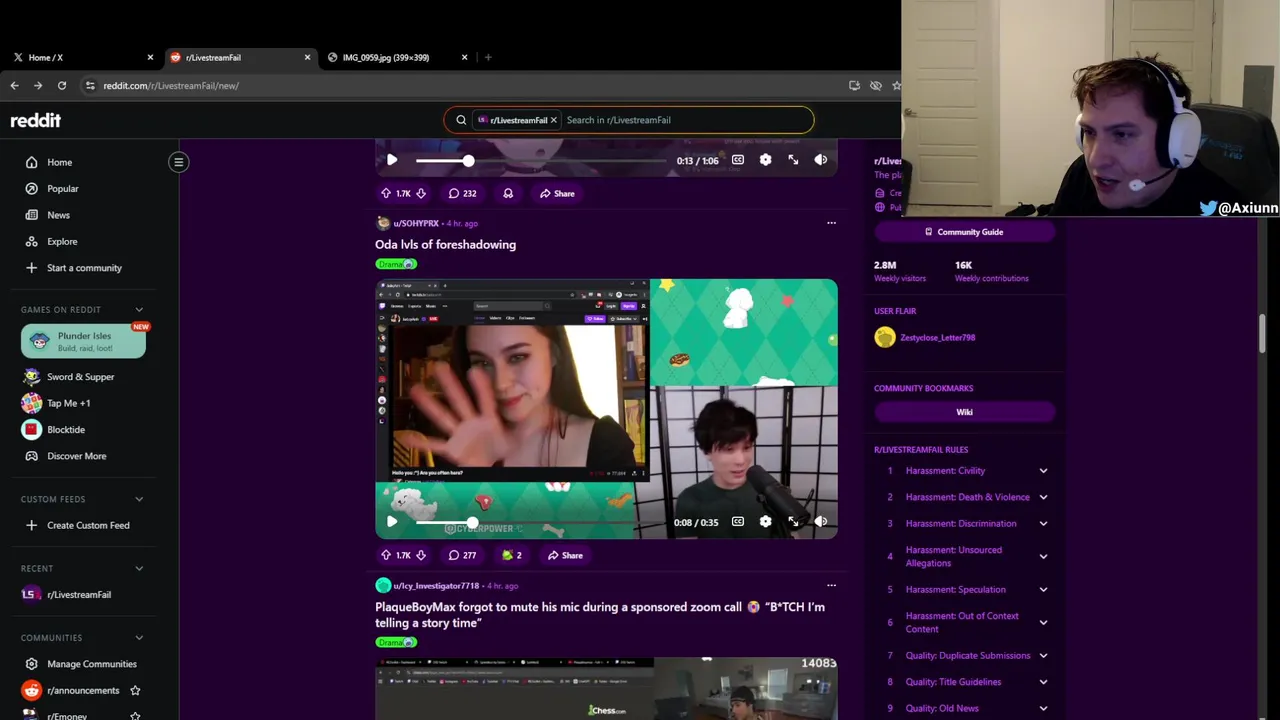Open more options for SOHYPRX's post

831,223
